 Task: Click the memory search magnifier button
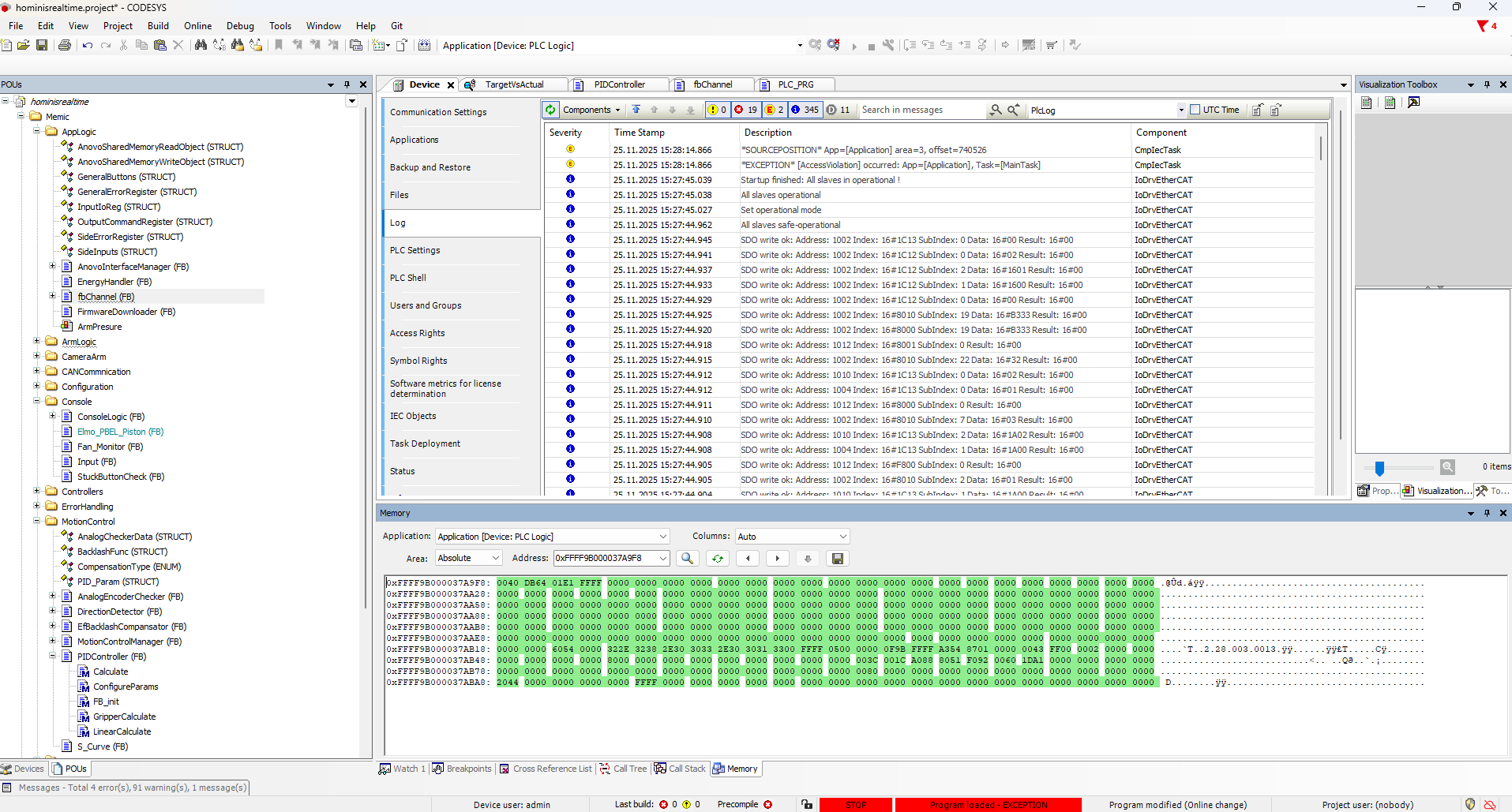coord(687,559)
